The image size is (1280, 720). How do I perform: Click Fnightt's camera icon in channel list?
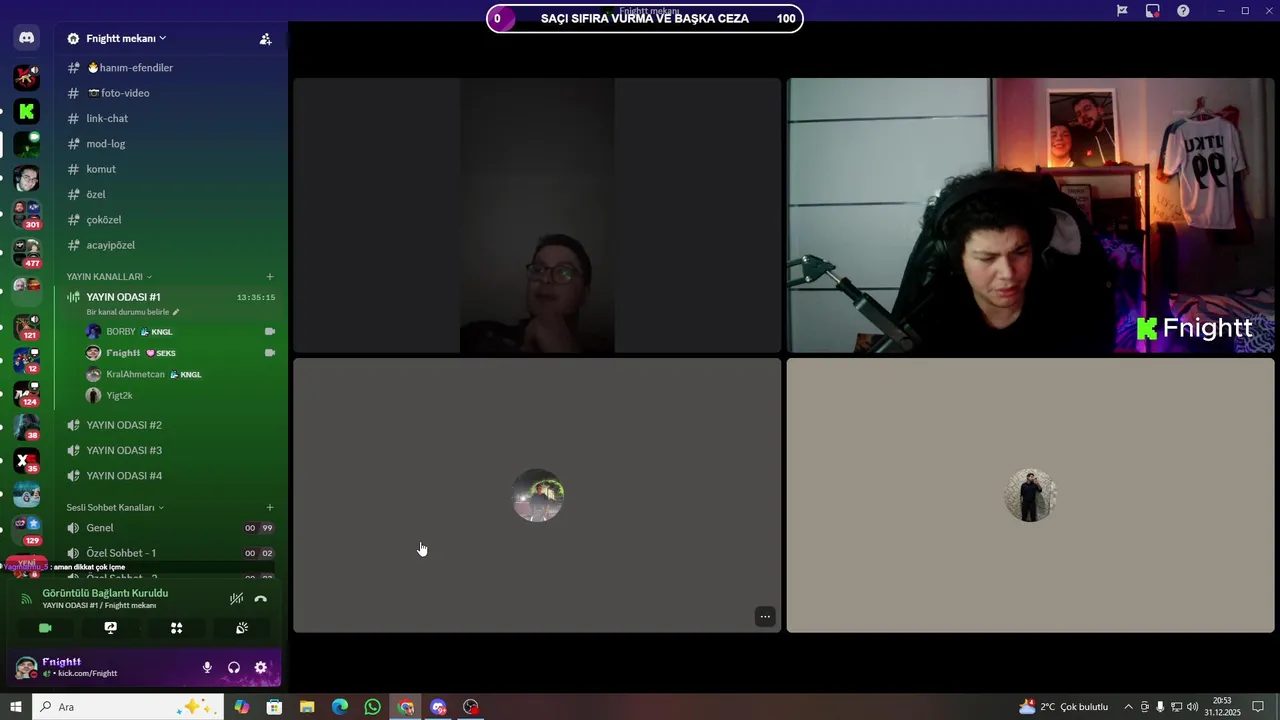tap(269, 353)
